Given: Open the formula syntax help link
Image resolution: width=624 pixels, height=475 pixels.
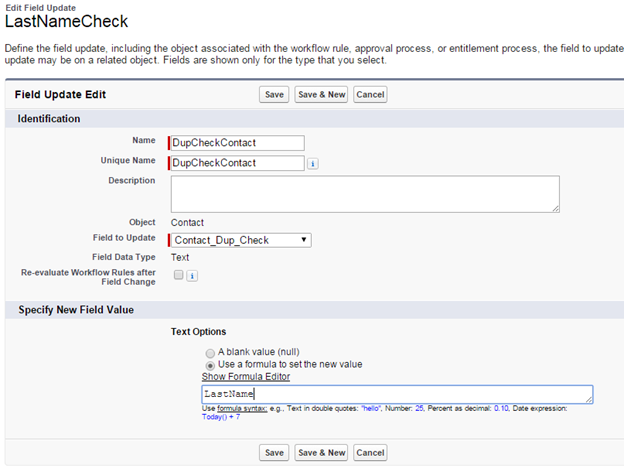Looking at the screenshot, I should pyautogui.click(x=242, y=409).
